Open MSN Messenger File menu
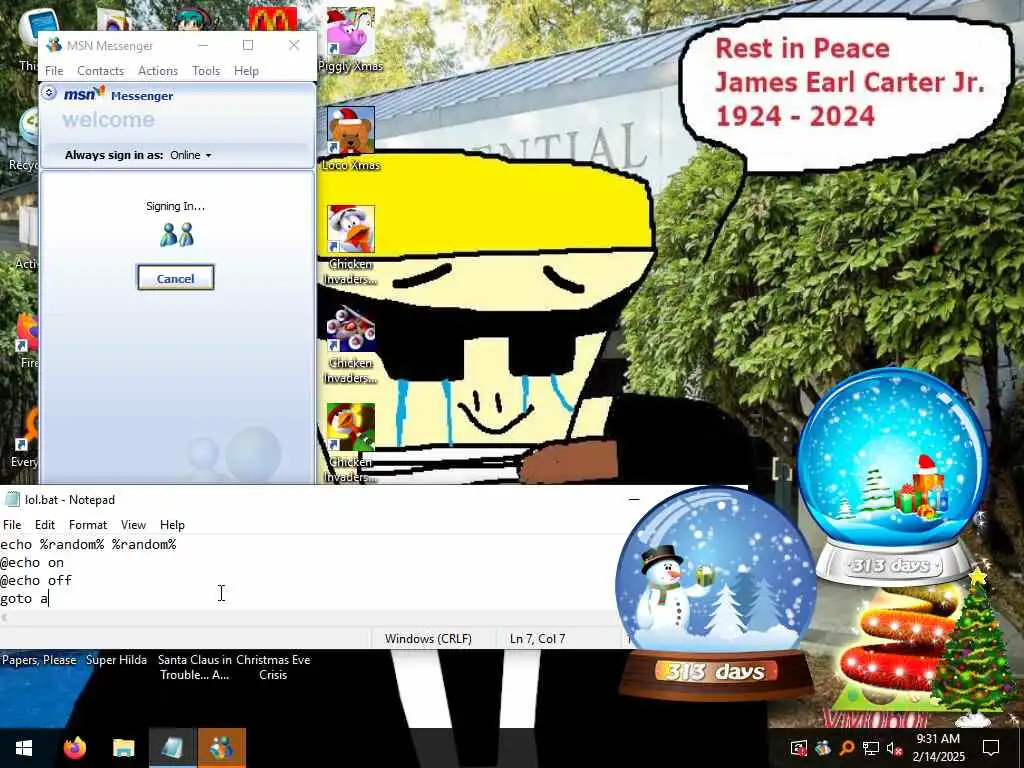Screen dimensions: 1024x768 (x=54, y=71)
